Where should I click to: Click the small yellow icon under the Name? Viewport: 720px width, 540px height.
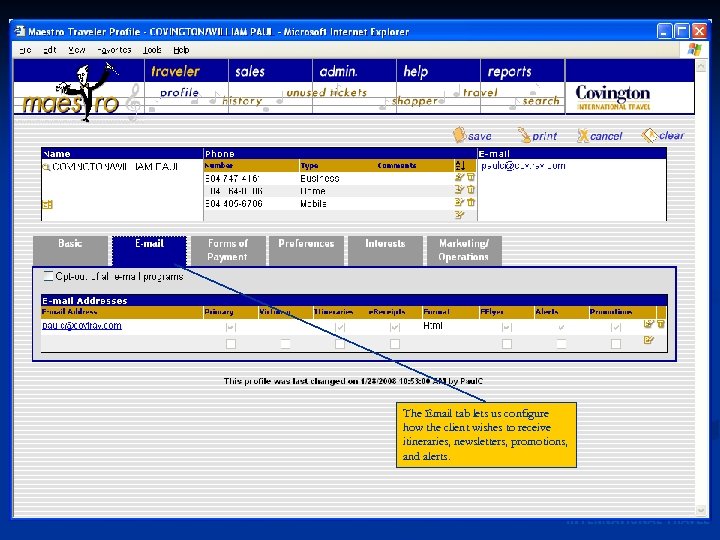tap(47, 205)
